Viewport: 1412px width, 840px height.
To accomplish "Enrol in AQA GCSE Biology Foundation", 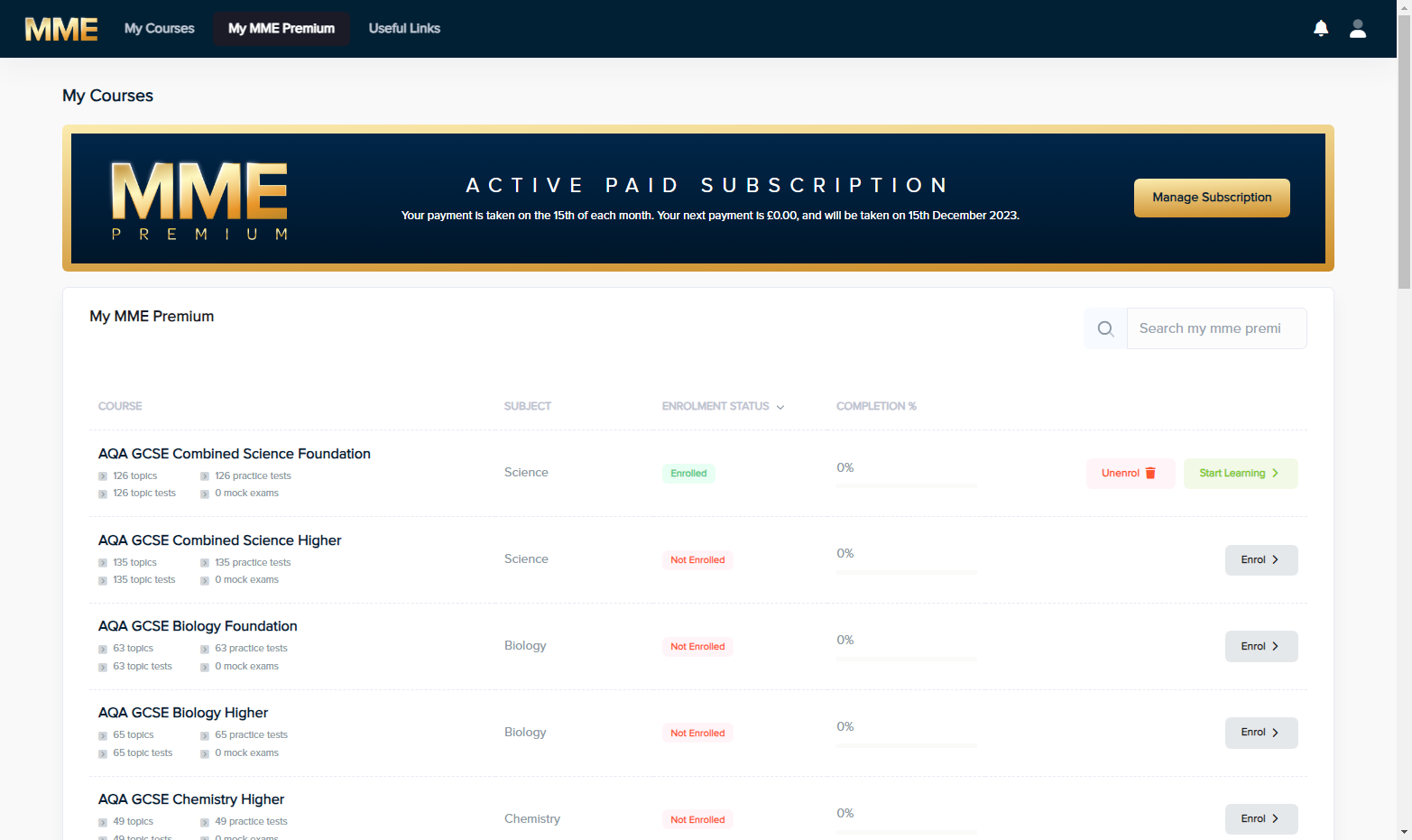I will pyautogui.click(x=1261, y=646).
